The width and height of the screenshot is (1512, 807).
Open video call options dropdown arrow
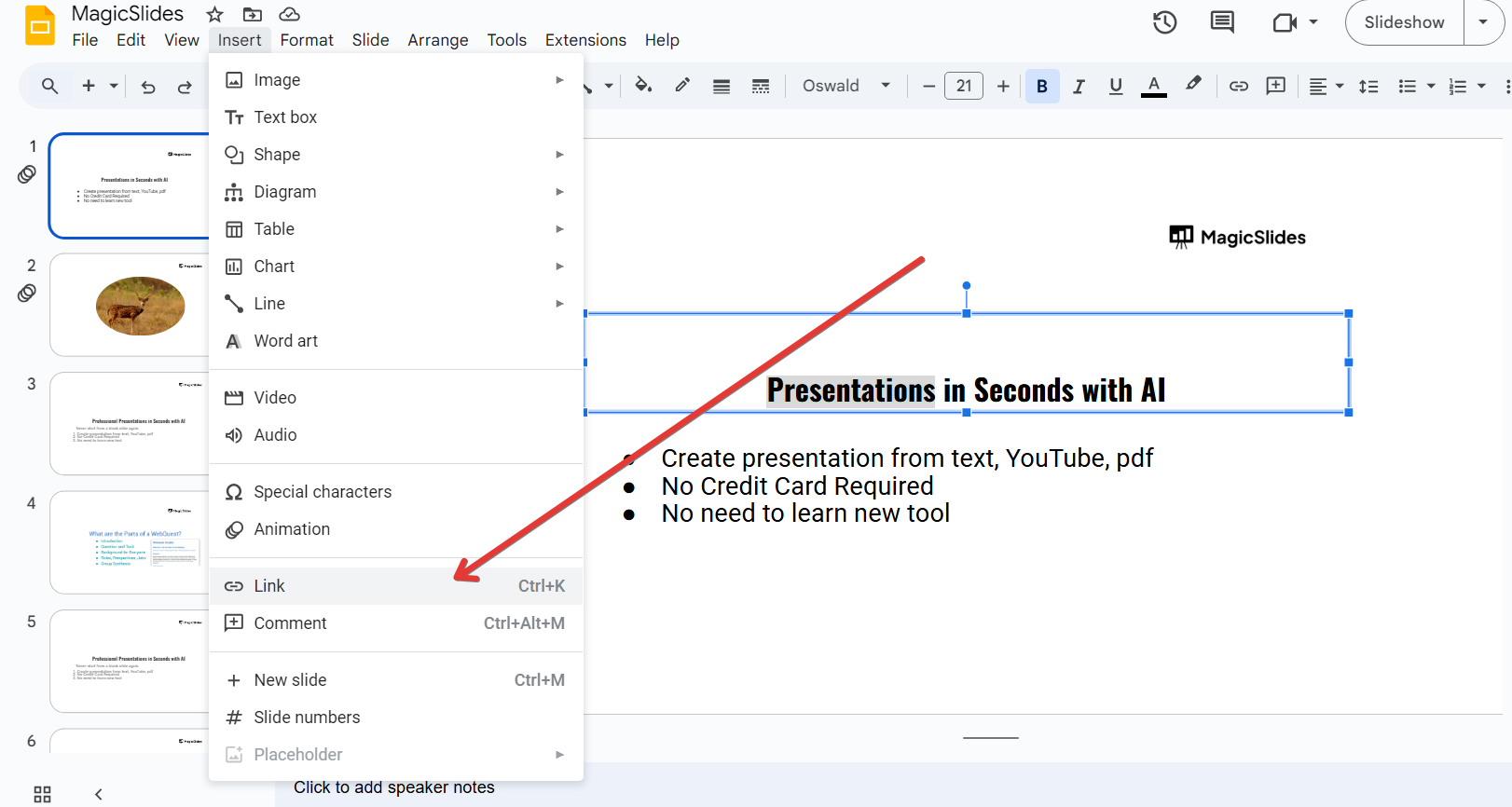(x=1313, y=22)
